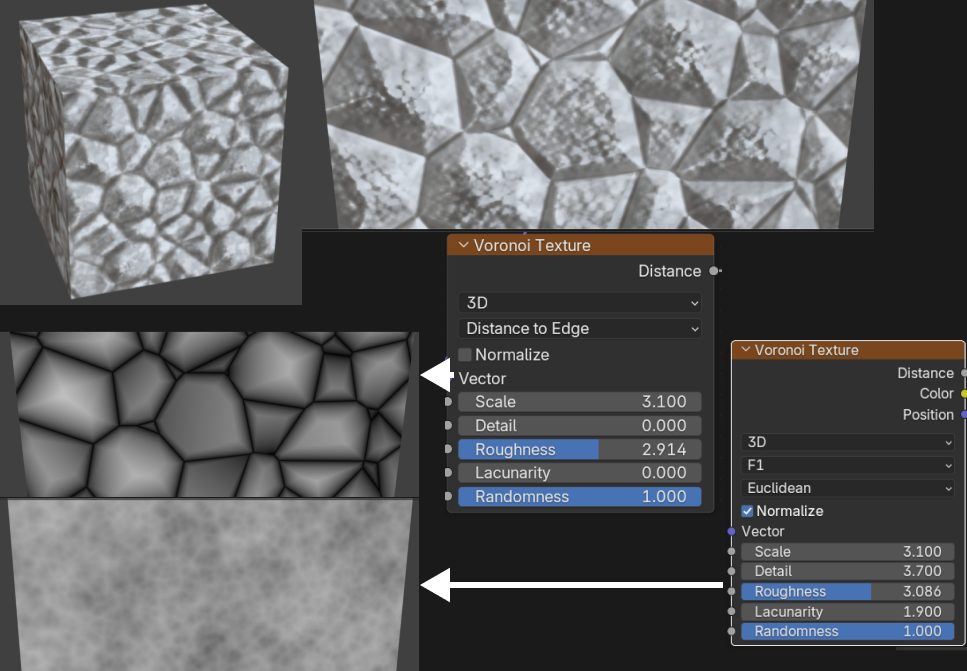The image size is (967, 671).
Task: Disable the checked Normalize checkbox
Action: (x=747, y=511)
